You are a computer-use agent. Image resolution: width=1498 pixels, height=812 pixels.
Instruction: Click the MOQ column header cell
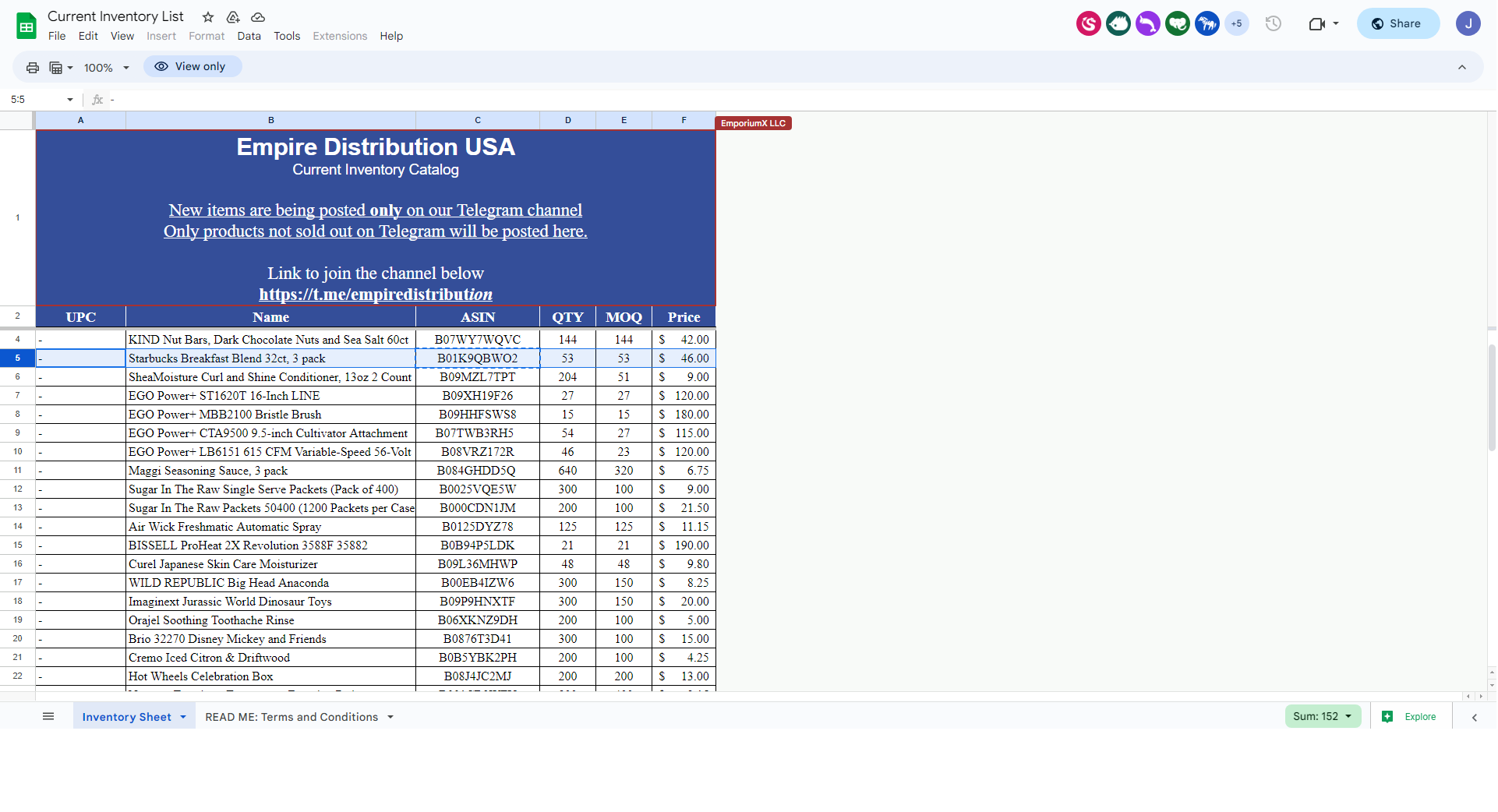pos(624,317)
